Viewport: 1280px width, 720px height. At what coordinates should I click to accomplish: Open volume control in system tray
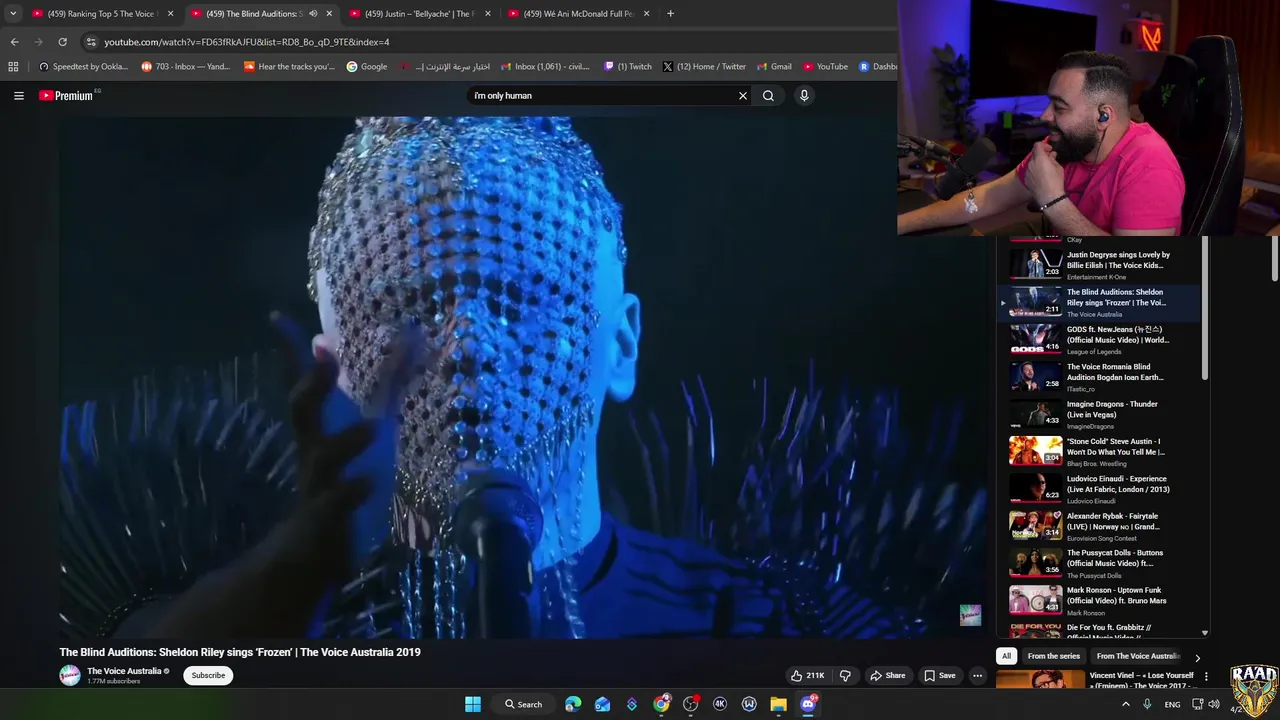1214,704
